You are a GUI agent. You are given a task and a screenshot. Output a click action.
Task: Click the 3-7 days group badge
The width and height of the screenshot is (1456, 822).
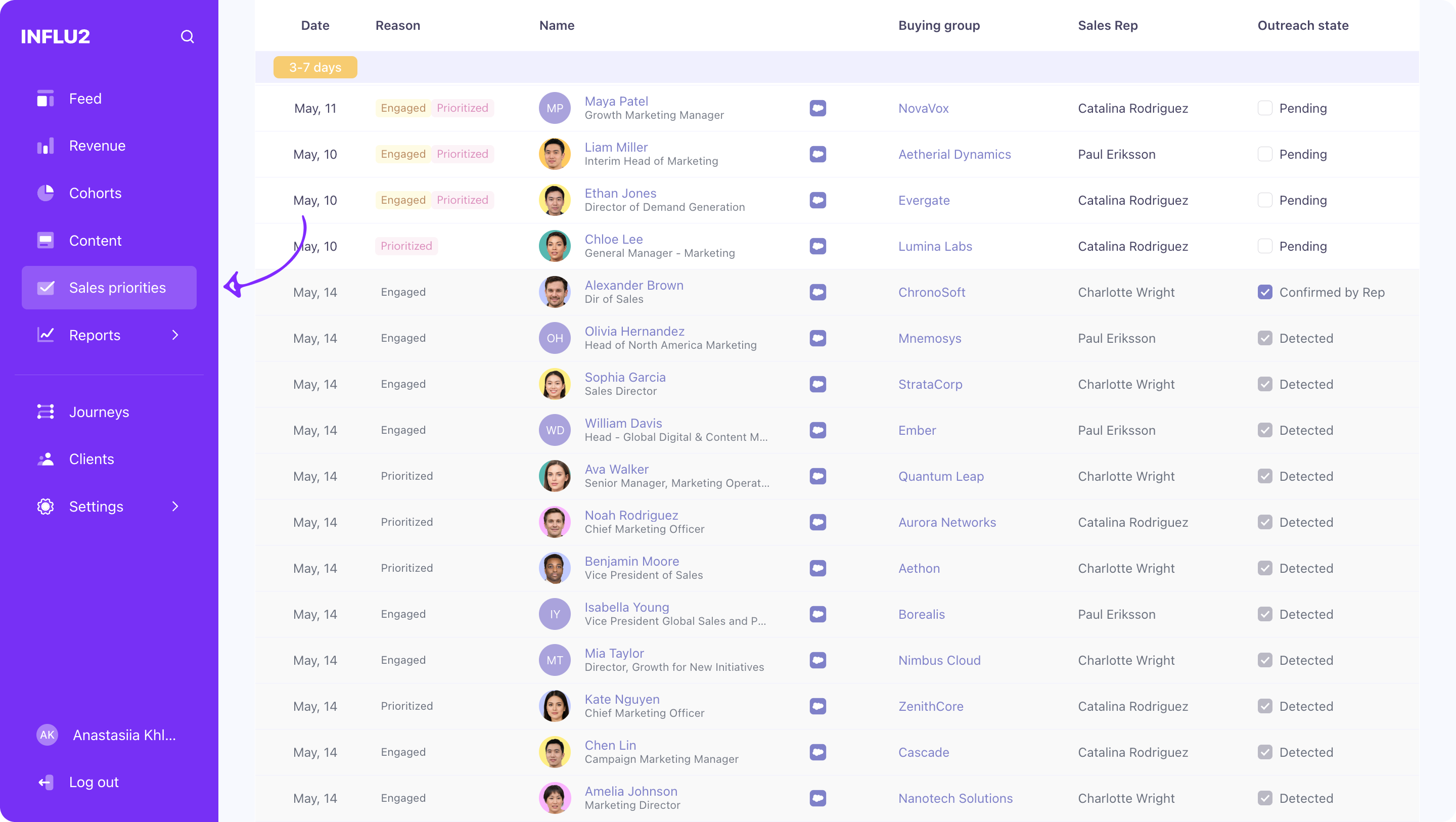pyautogui.click(x=315, y=67)
